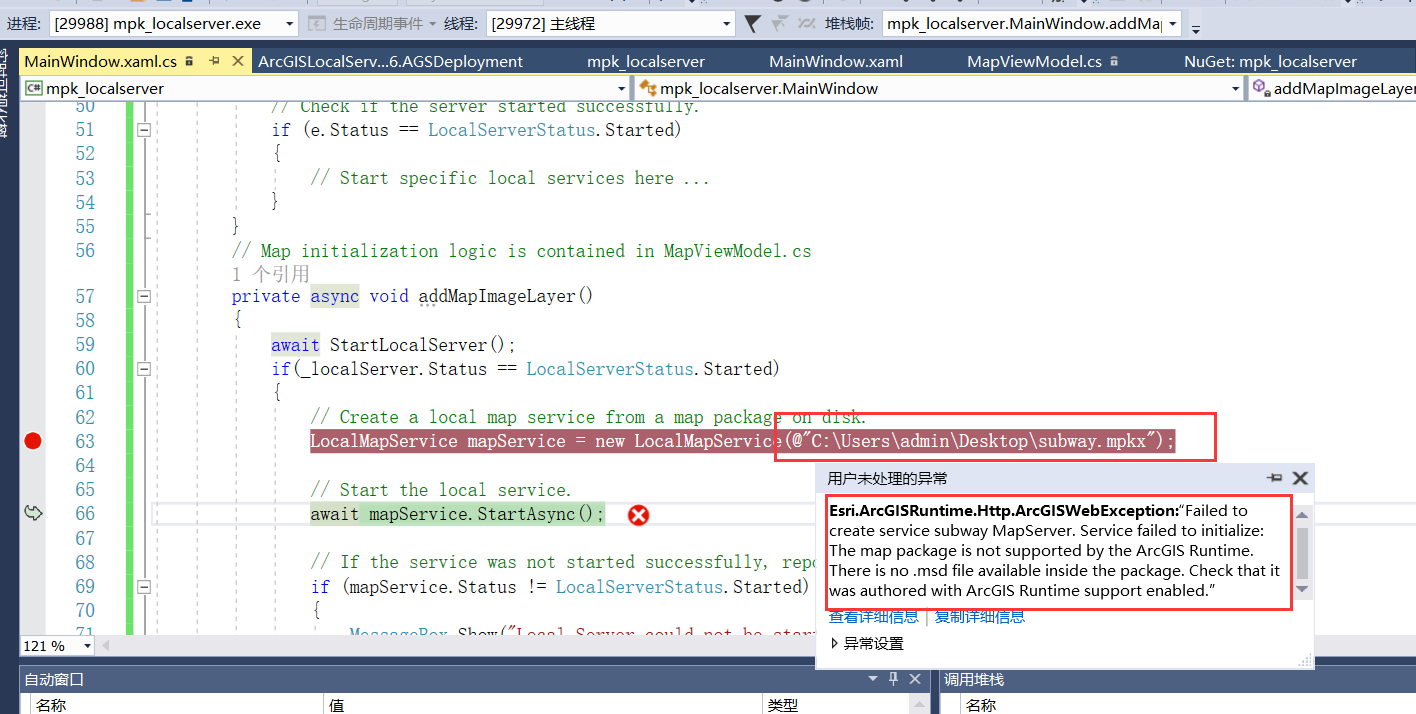Switch to the MapViewModel.cs tab
This screenshot has height=714, width=1416.
pos(1033,61)
